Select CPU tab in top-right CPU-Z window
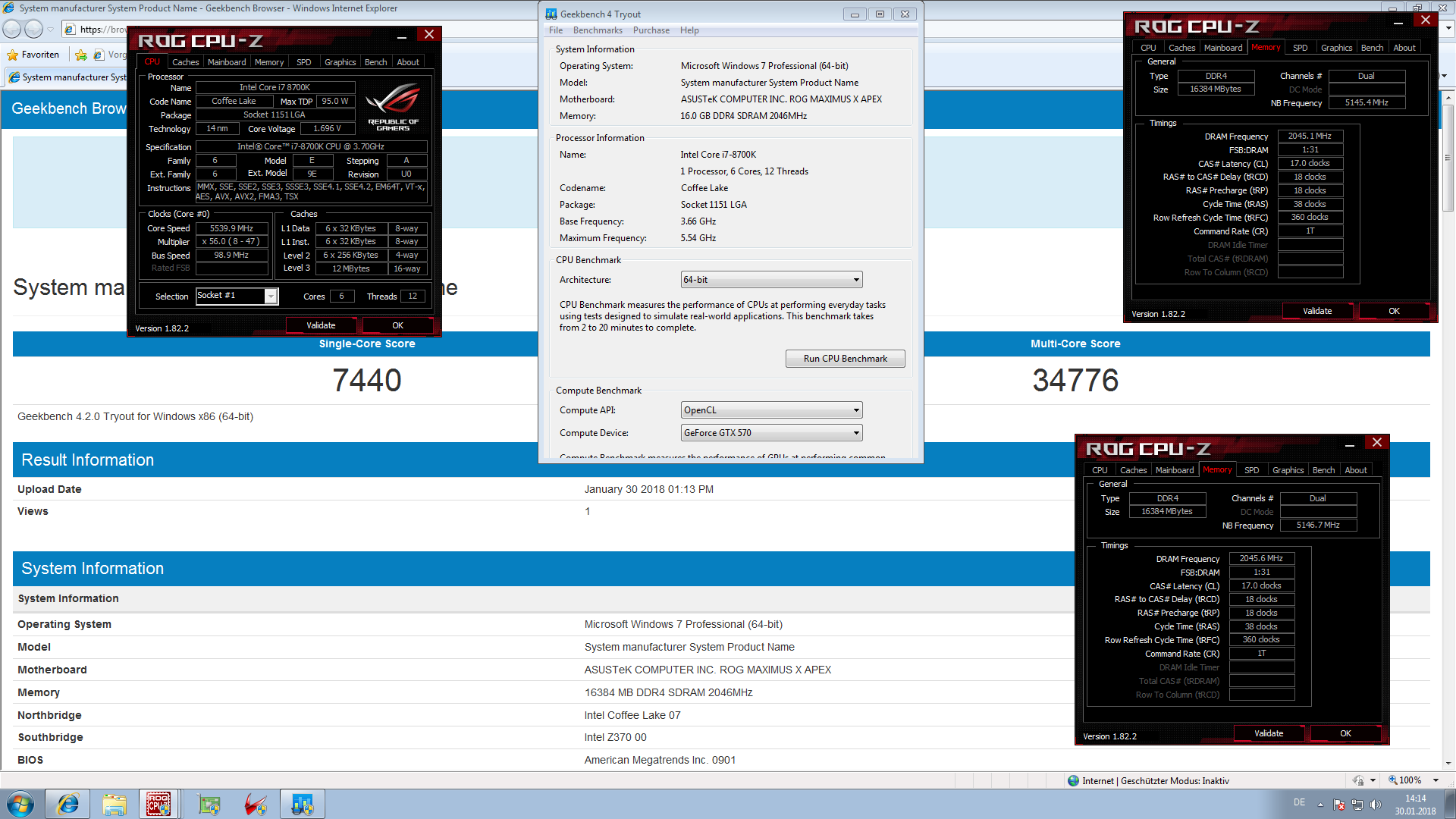Viewport: 1456px width, 819px height. click(x=1148, y=48)
